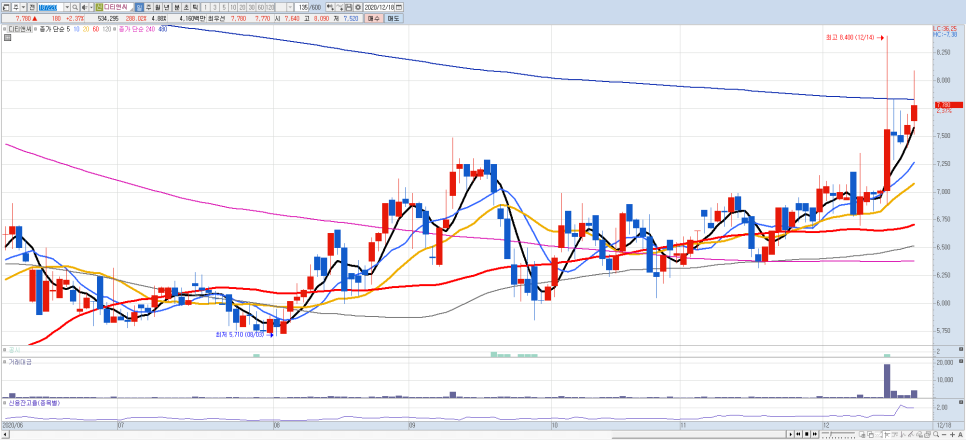Image resolution: width=966 pixels, height=440 pixels.
Task: Open the small dropdown after 주 at top-left
Action: (x=23, y=7)
